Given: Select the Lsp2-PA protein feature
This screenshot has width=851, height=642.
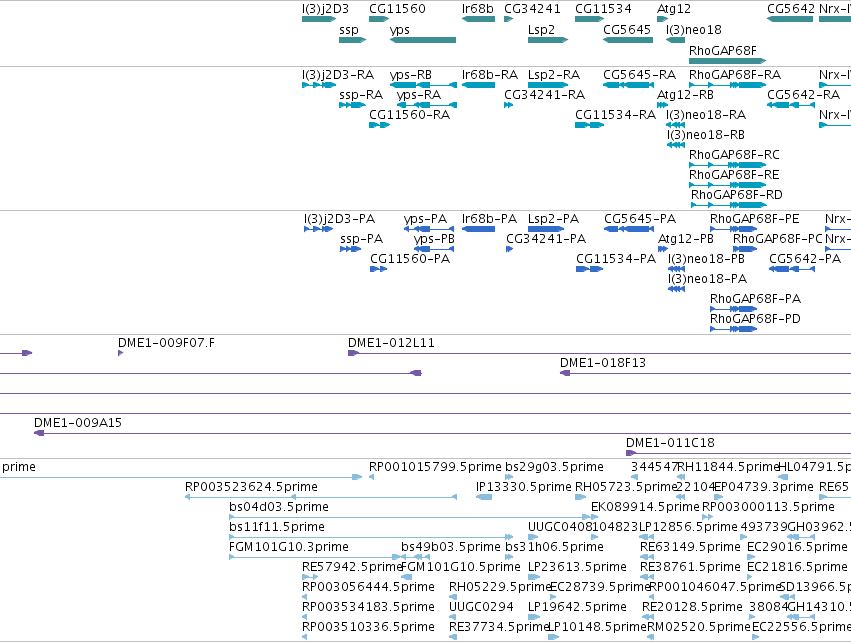Looking at the screenshot, I should (x=546, y=229).
